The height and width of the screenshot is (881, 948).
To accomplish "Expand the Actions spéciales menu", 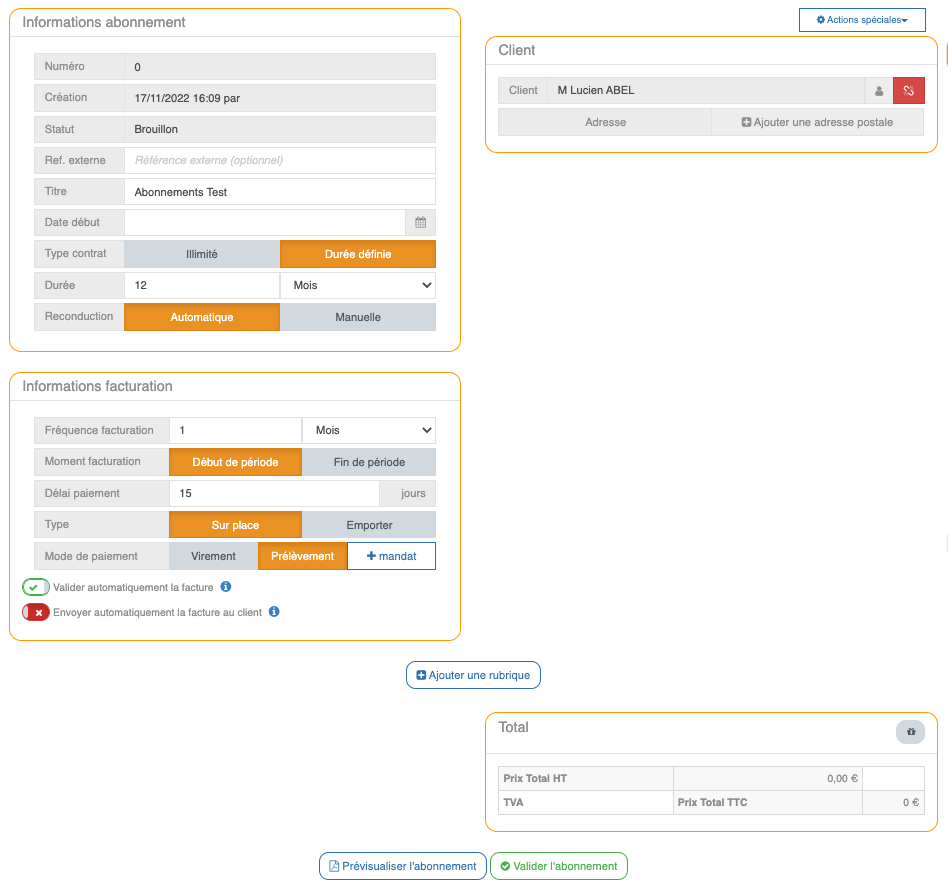I will [861, 20].
